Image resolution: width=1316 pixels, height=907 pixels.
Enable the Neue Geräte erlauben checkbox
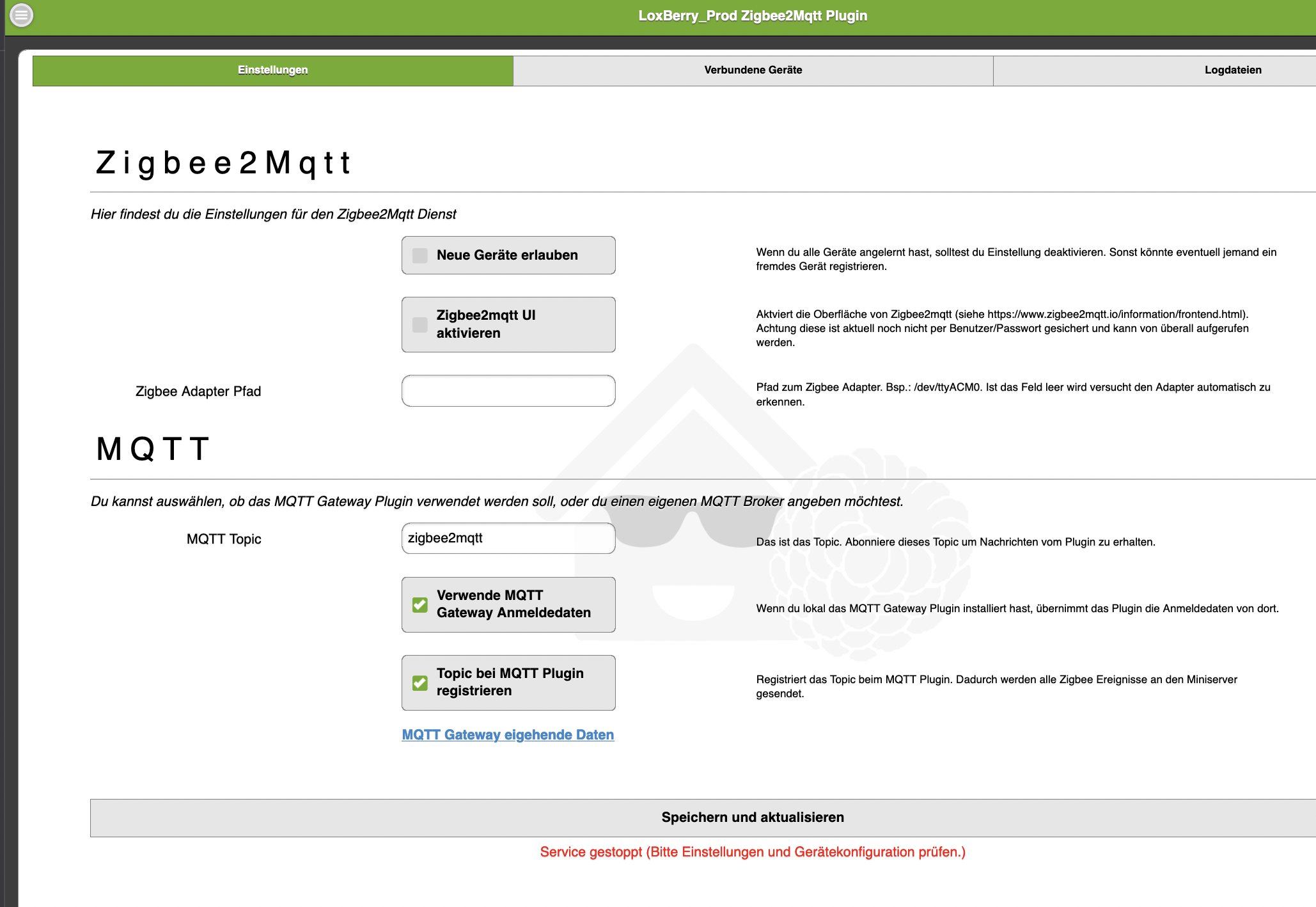420,256
